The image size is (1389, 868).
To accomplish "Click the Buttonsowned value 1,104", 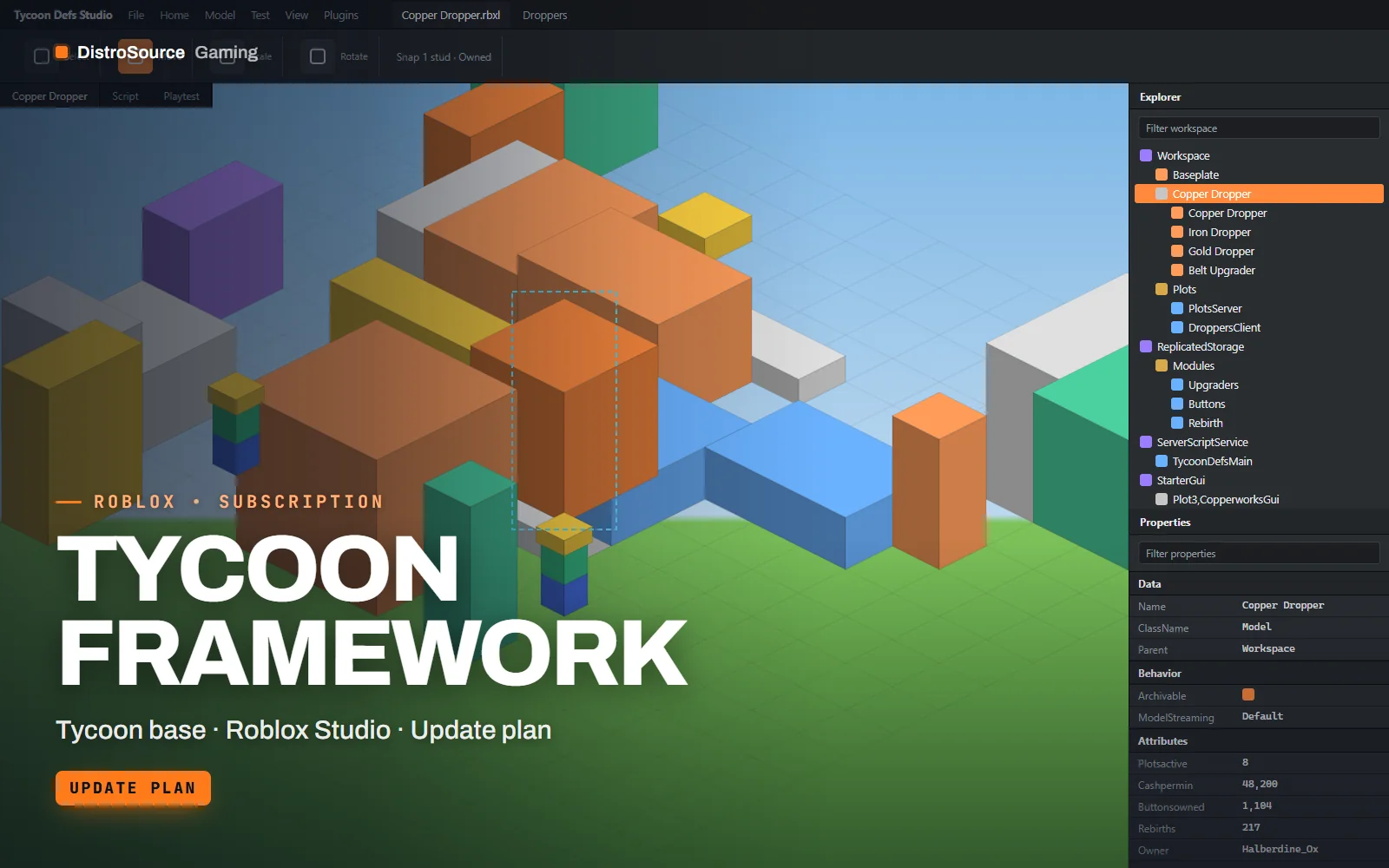I will pos(1257,806).
